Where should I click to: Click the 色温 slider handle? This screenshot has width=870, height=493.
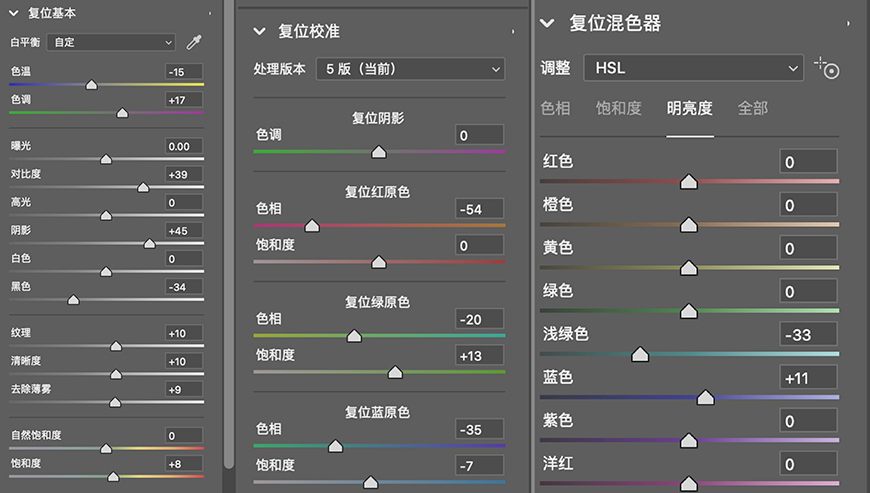91,86
